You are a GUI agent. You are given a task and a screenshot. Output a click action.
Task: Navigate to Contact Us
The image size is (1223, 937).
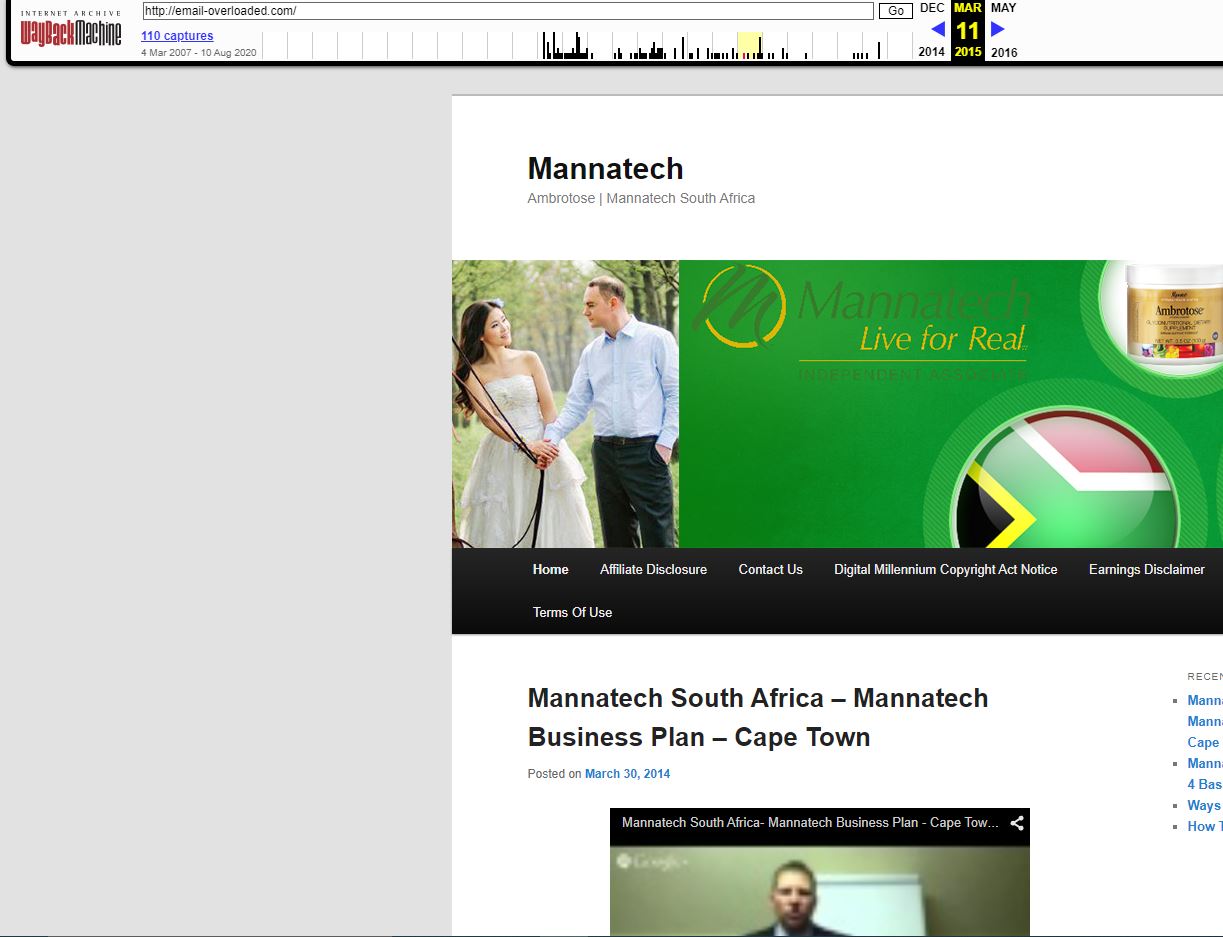click(770, 570)
